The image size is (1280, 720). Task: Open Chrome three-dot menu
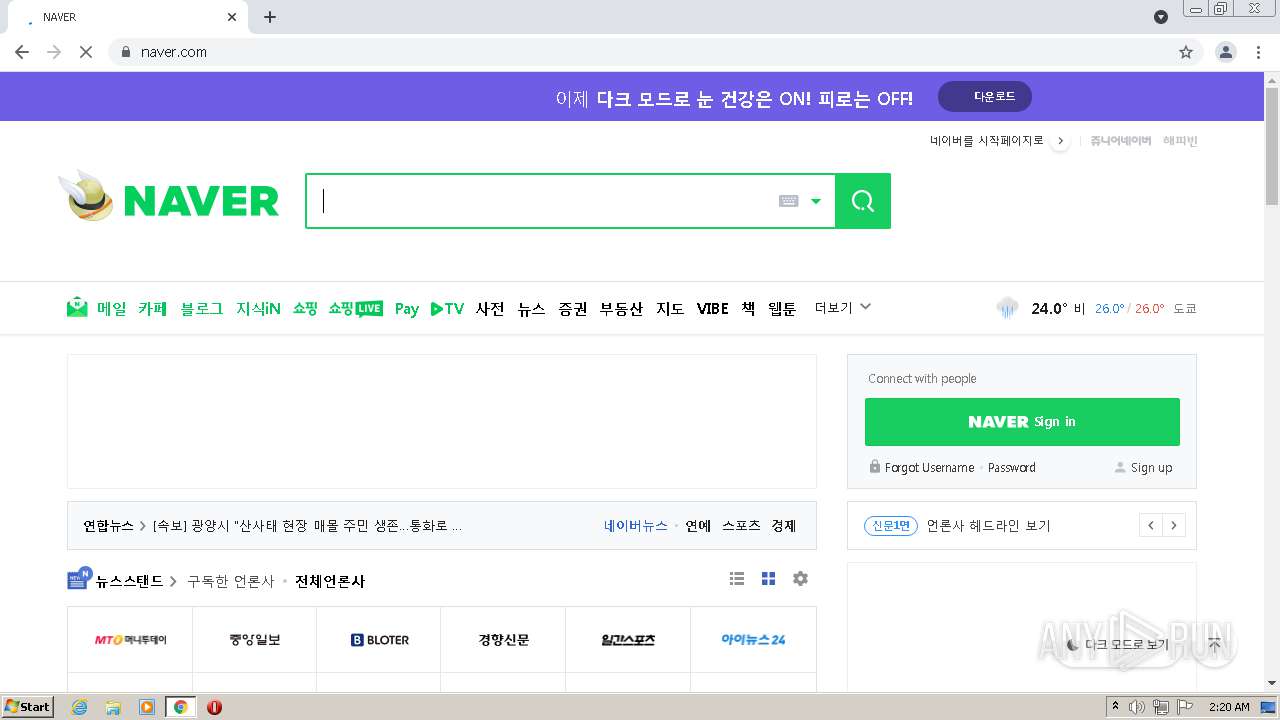pyautogui.click(x=1258, y=52)
